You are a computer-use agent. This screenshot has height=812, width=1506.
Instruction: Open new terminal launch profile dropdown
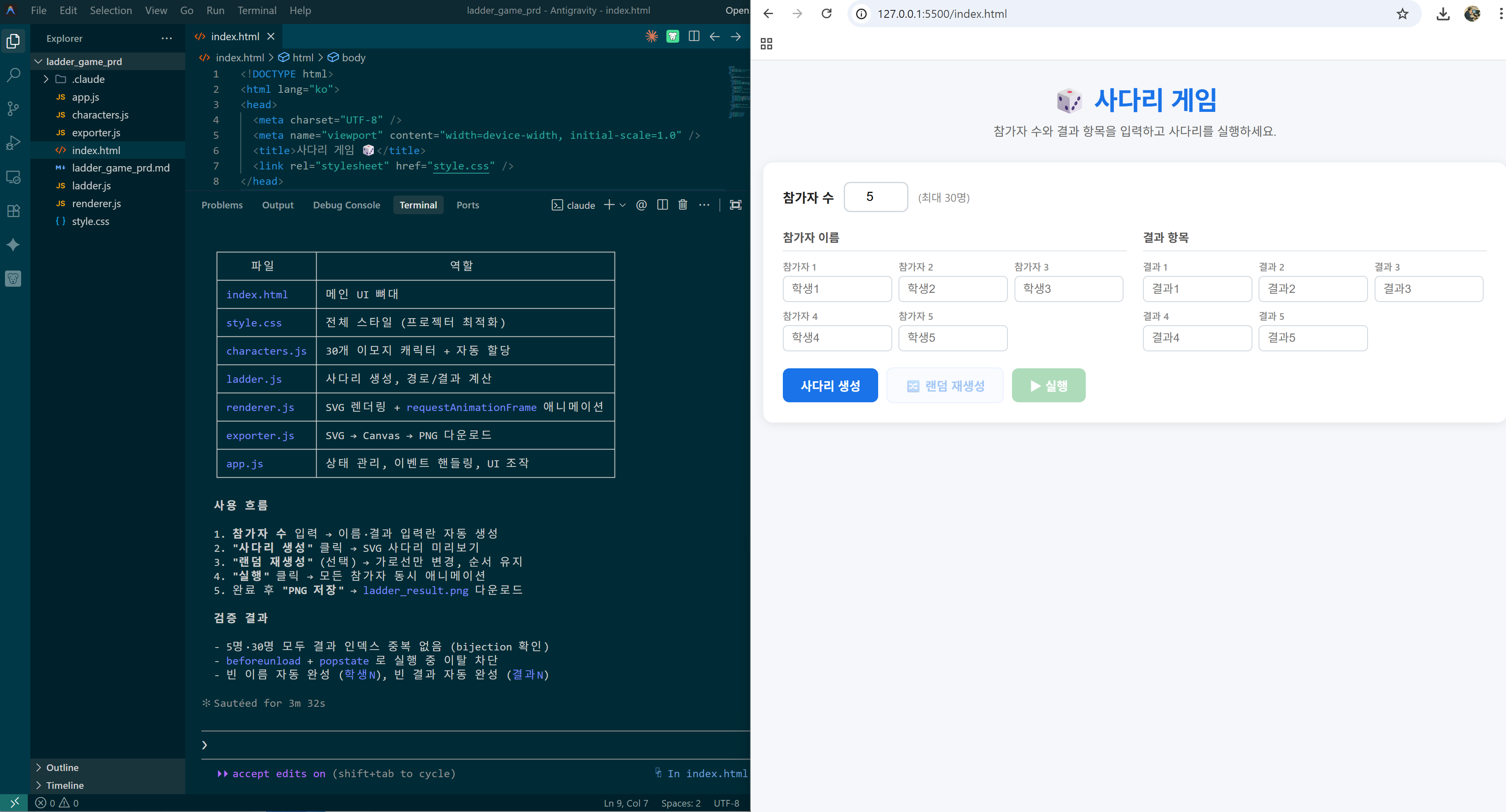(x=622, y=205)
